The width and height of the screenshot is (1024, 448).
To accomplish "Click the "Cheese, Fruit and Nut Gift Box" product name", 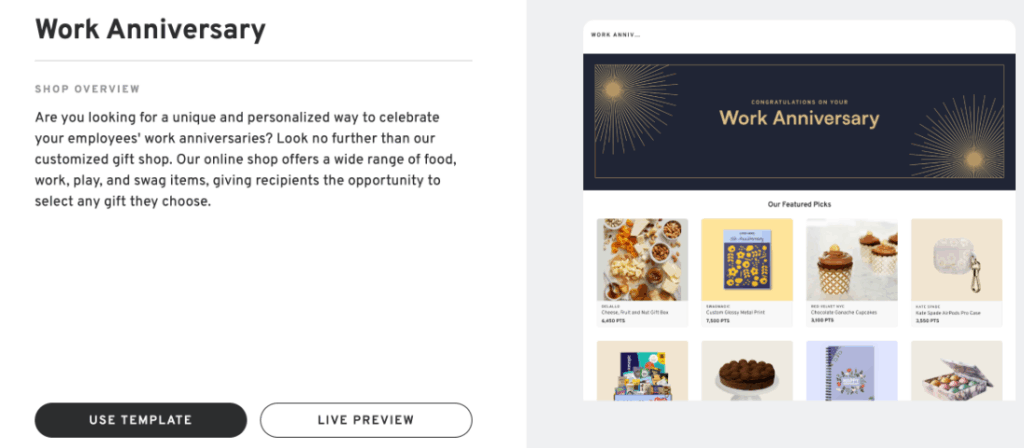I will [636, 312].
